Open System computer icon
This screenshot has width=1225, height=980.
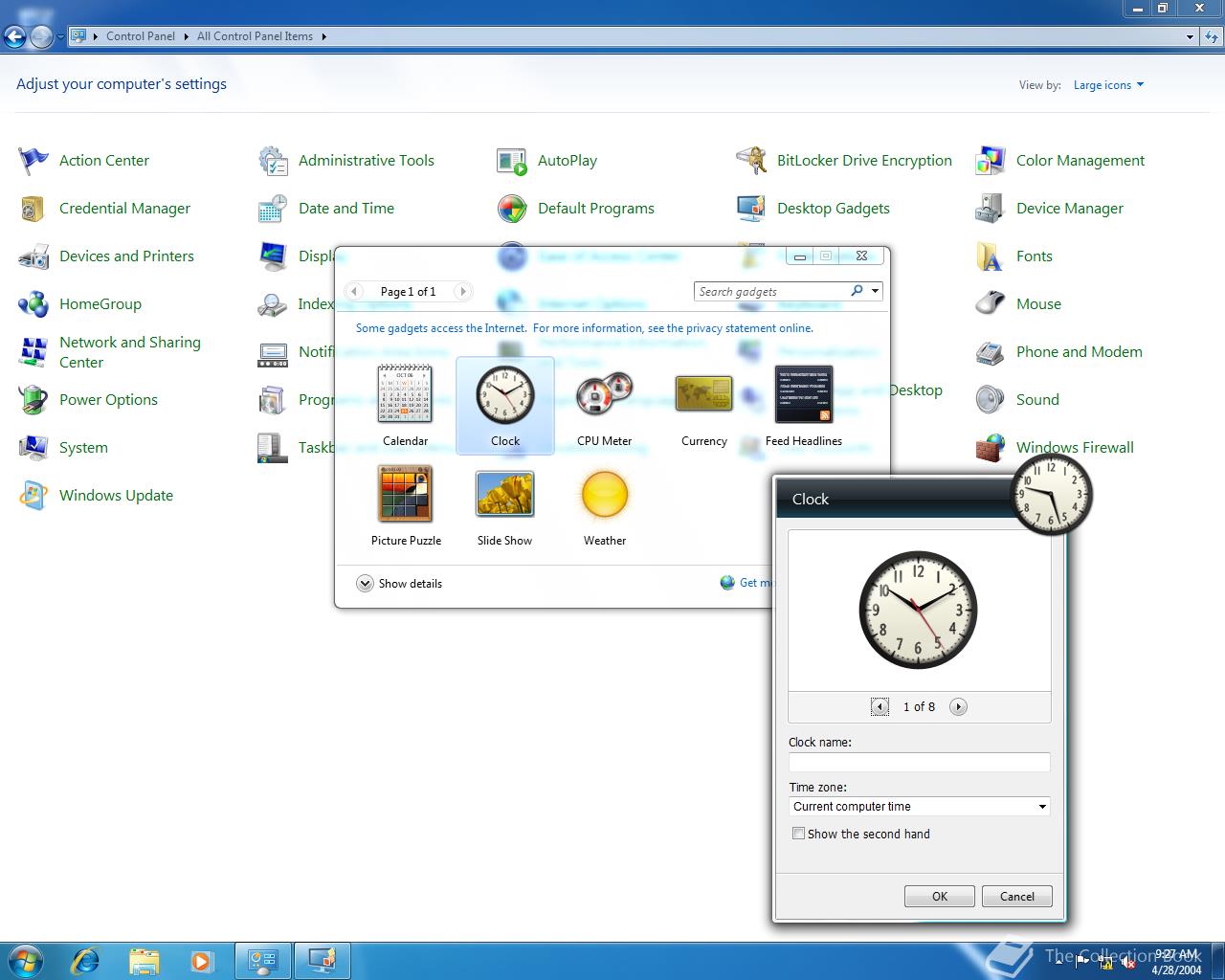33,448
